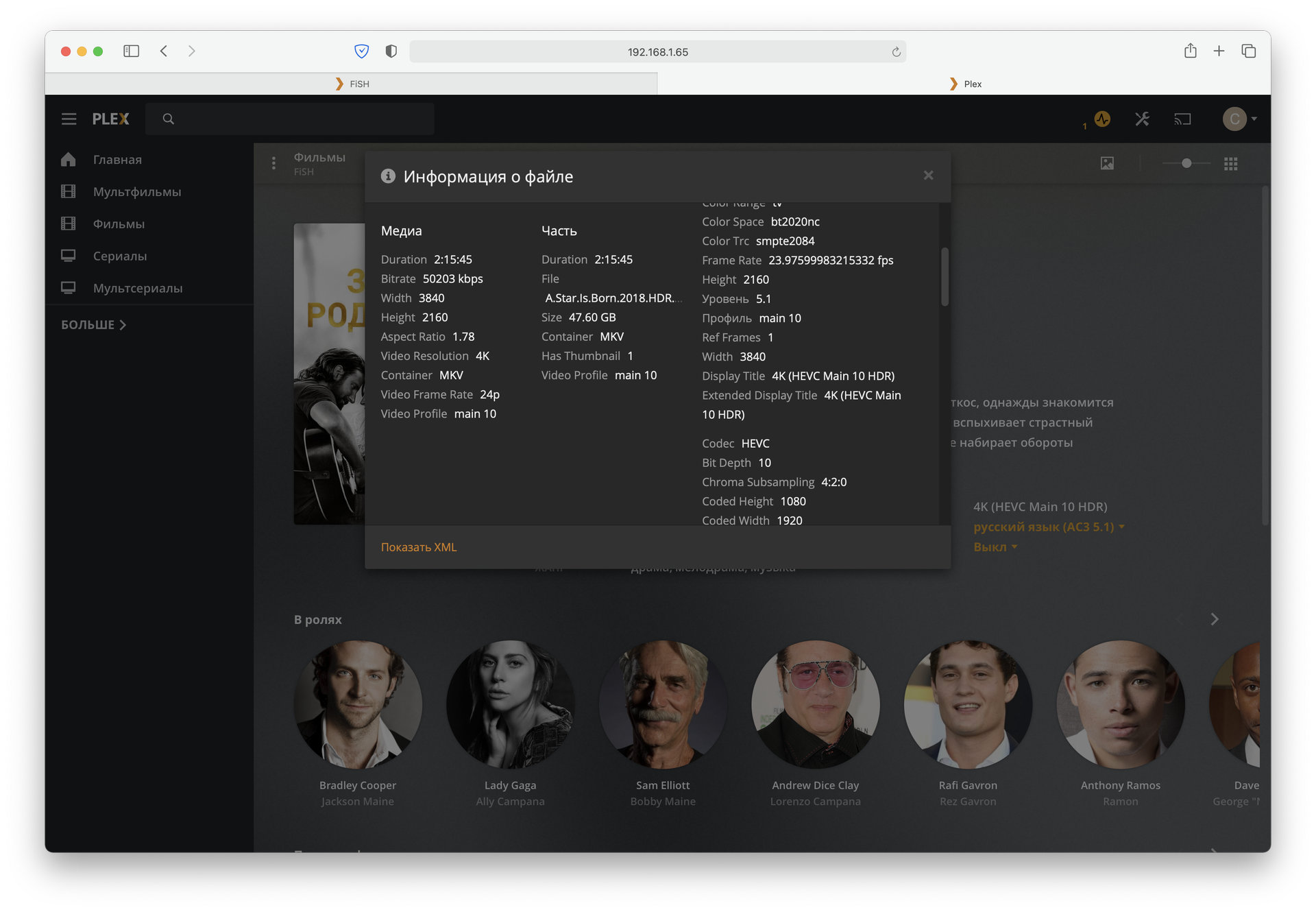
Task: Open Plex settings wrench icon
Action: (x=1142, y=119)
